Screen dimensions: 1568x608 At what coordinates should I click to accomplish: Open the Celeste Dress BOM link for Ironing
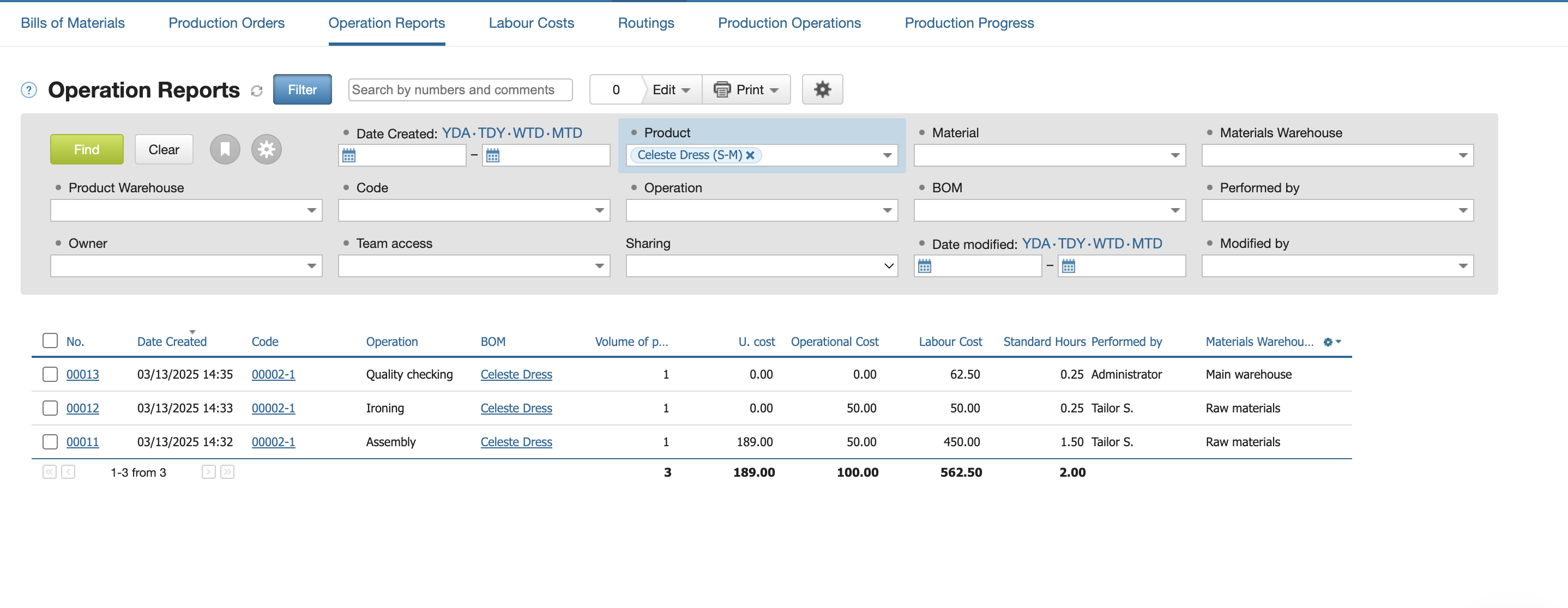tap(516, 408)
